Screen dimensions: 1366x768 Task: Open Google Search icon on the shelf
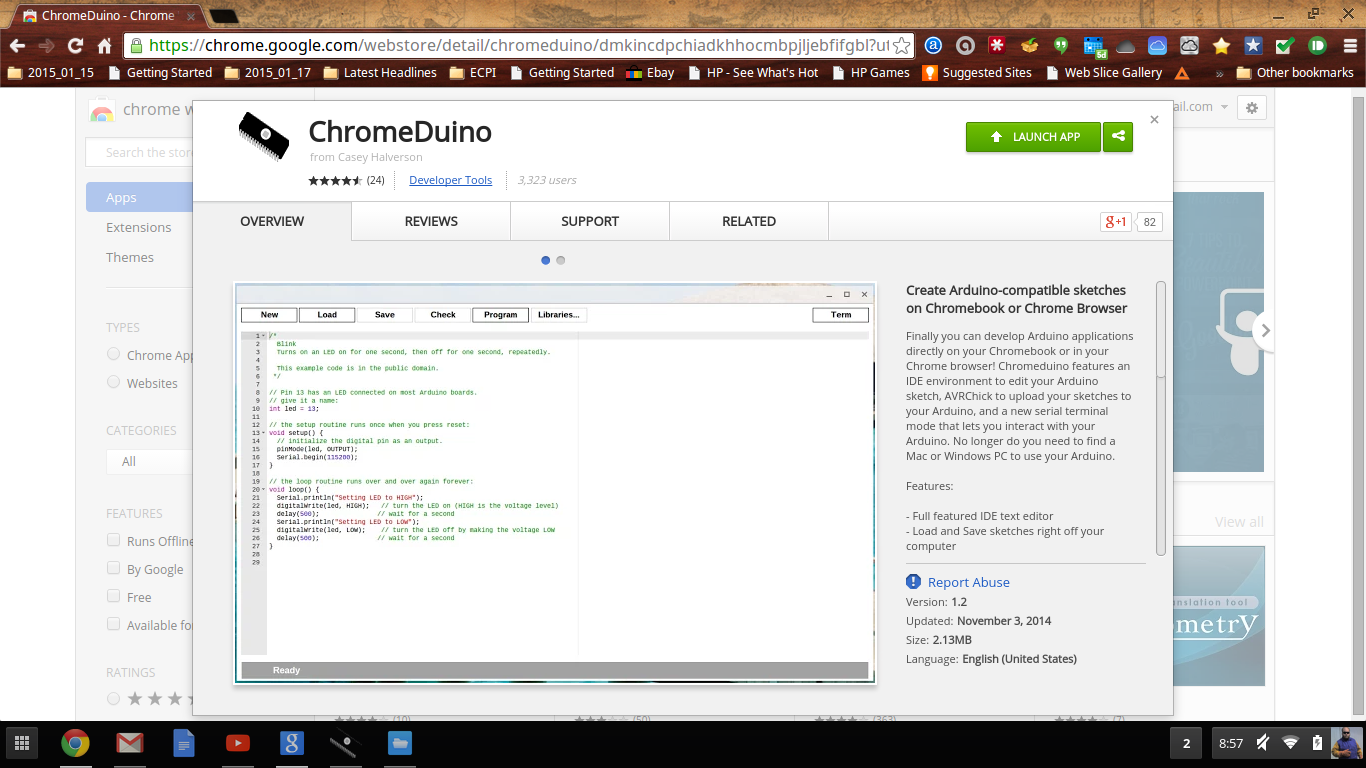tap(292, 743)
